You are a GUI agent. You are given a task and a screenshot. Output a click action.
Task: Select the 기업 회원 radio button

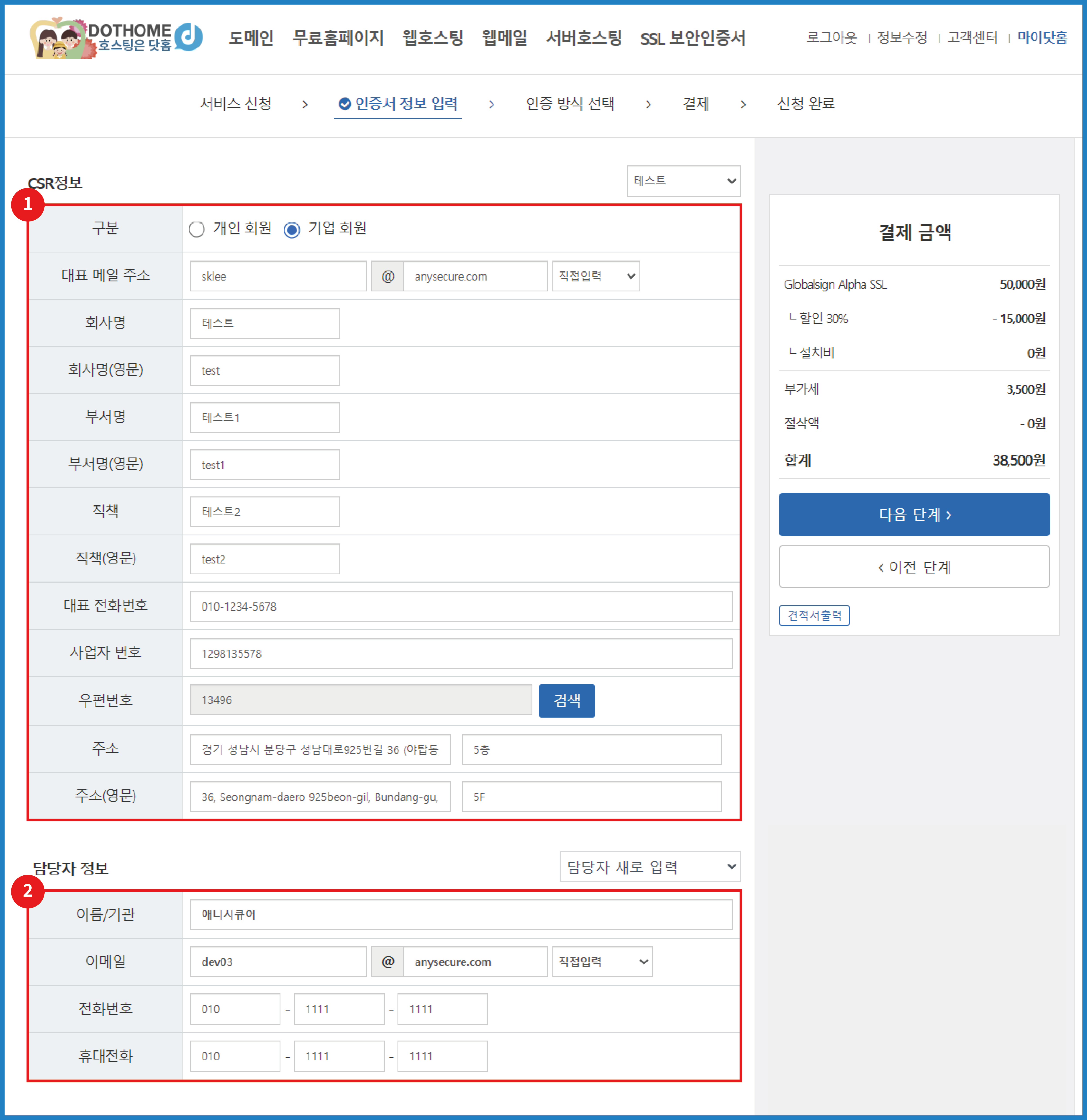(292, 229)
